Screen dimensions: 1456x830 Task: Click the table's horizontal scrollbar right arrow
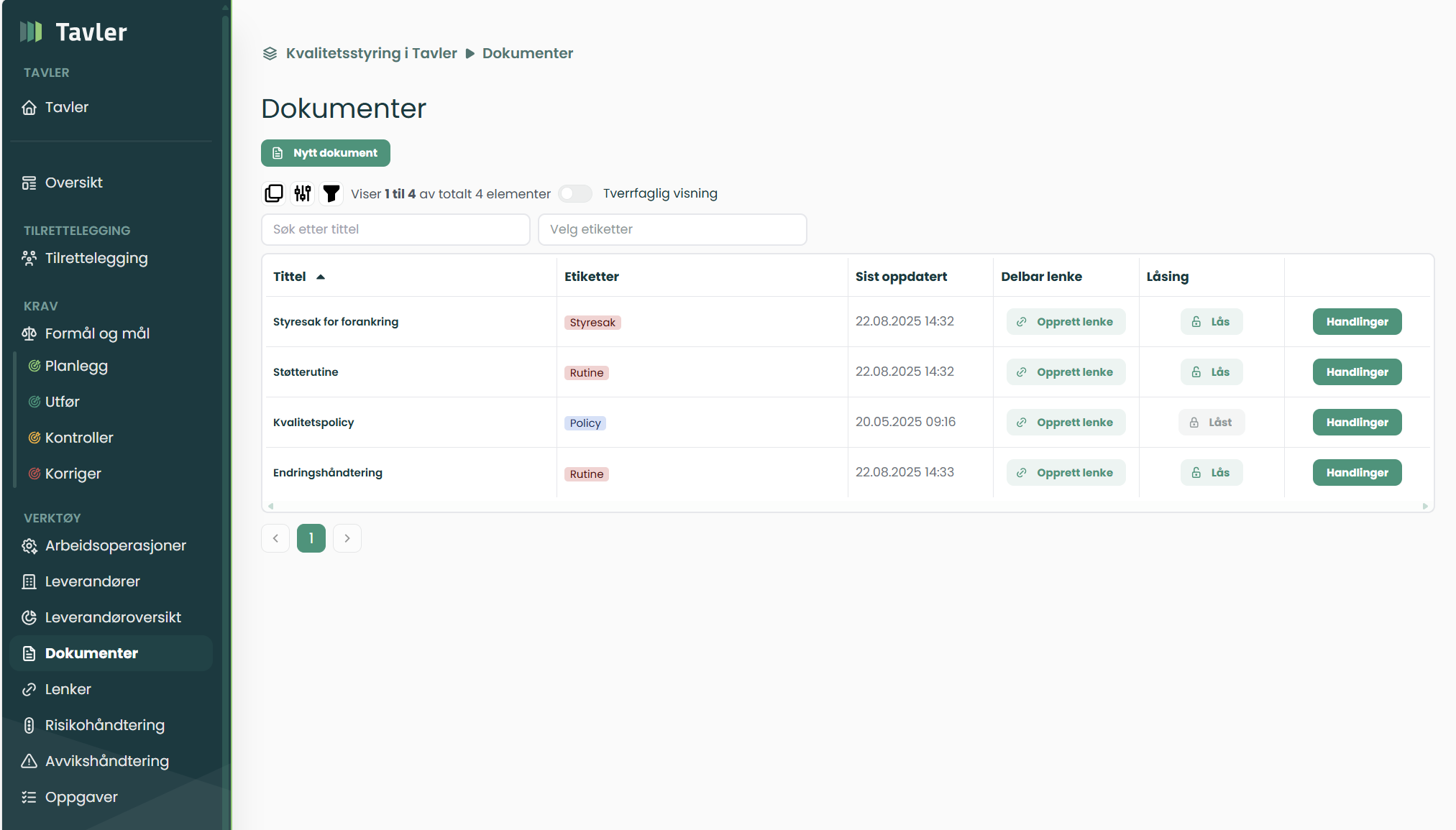pyautogui.click(x=1425, y=506)
